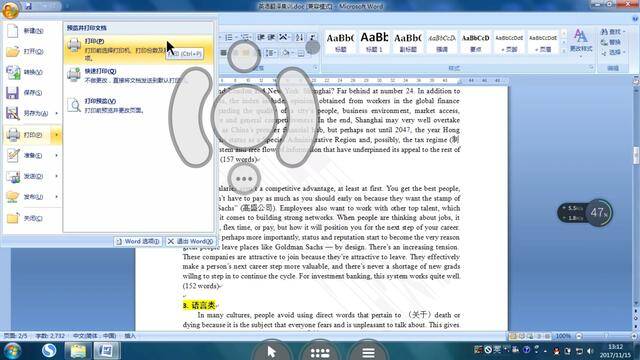Open the 查找 (Find) dropdown arrow
640x360 pixels.
(x=624, y=31)
